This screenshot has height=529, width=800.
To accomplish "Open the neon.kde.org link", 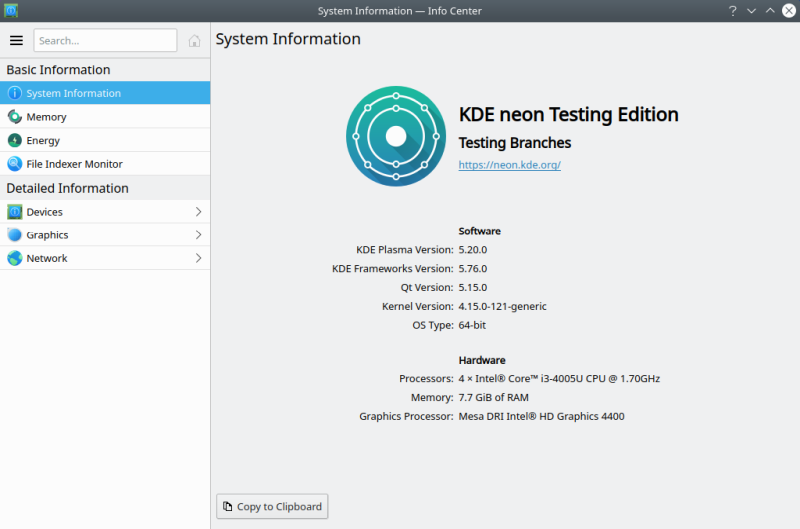I will 509,165.
